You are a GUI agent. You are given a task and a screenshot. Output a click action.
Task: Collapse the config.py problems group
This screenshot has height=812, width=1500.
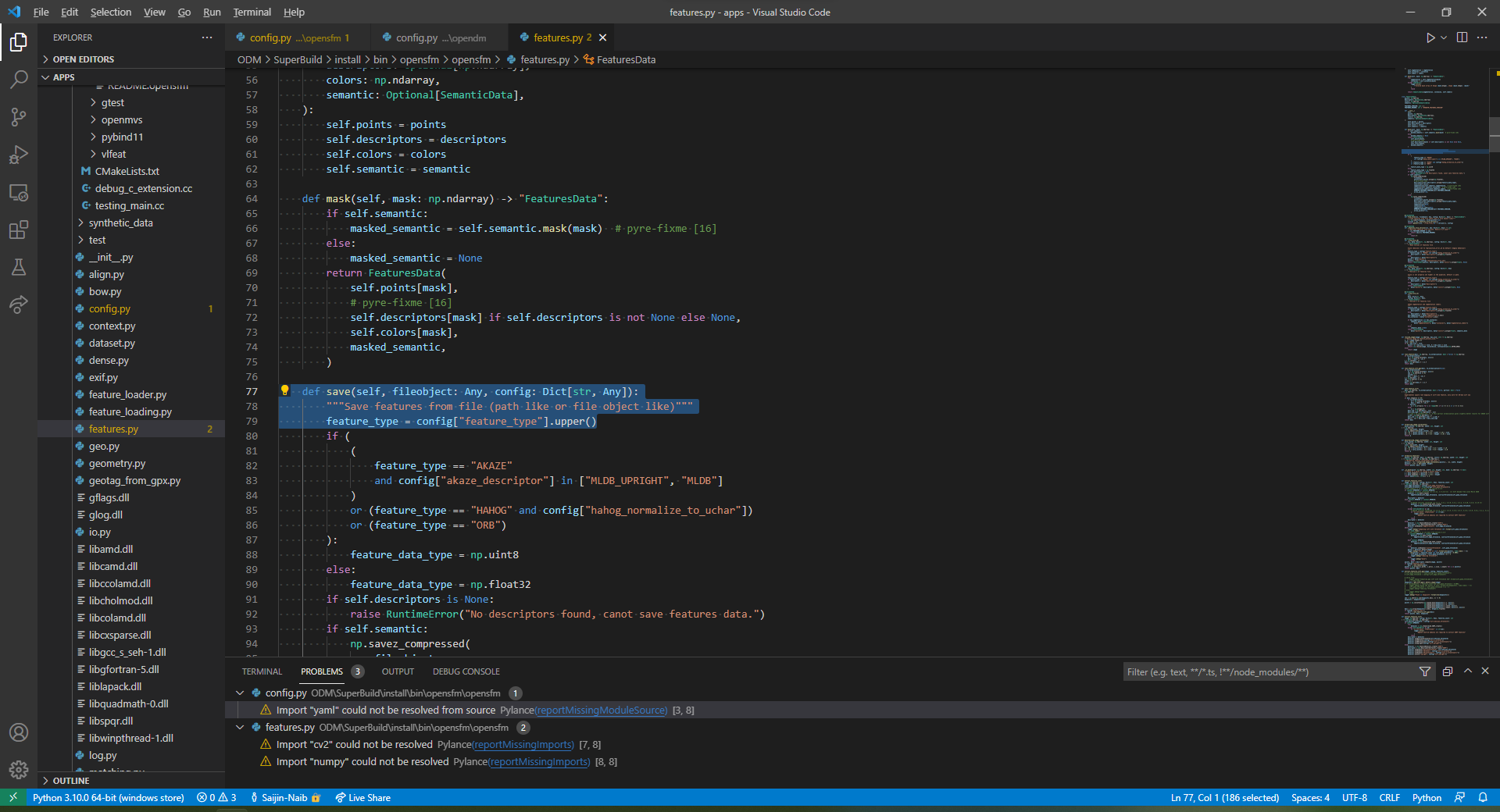240,693
